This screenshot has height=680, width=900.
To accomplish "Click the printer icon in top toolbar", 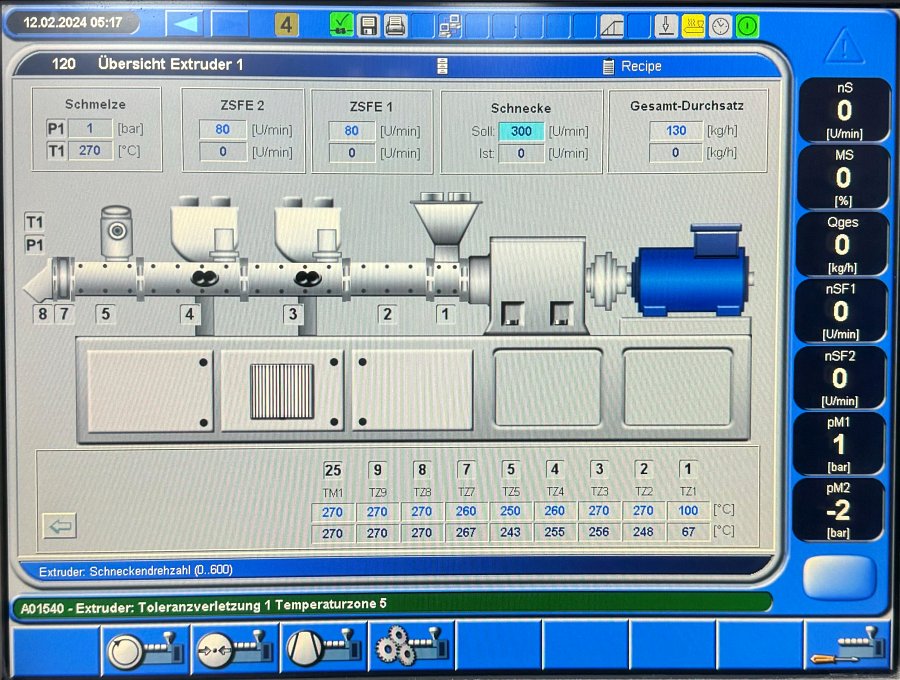I will pyautogui.click(x=395, y=25).
